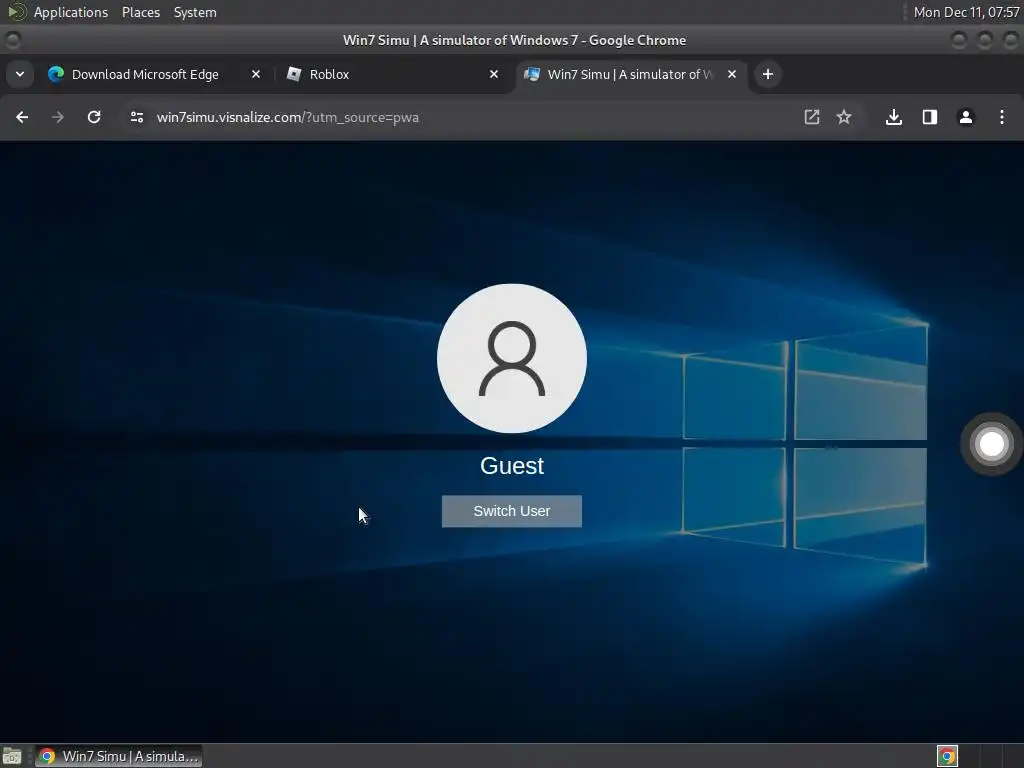The height and width of the screenshot is (768, 1024).
Task: Tap the floating assistive circle button
Action: (x=991, y=444)
